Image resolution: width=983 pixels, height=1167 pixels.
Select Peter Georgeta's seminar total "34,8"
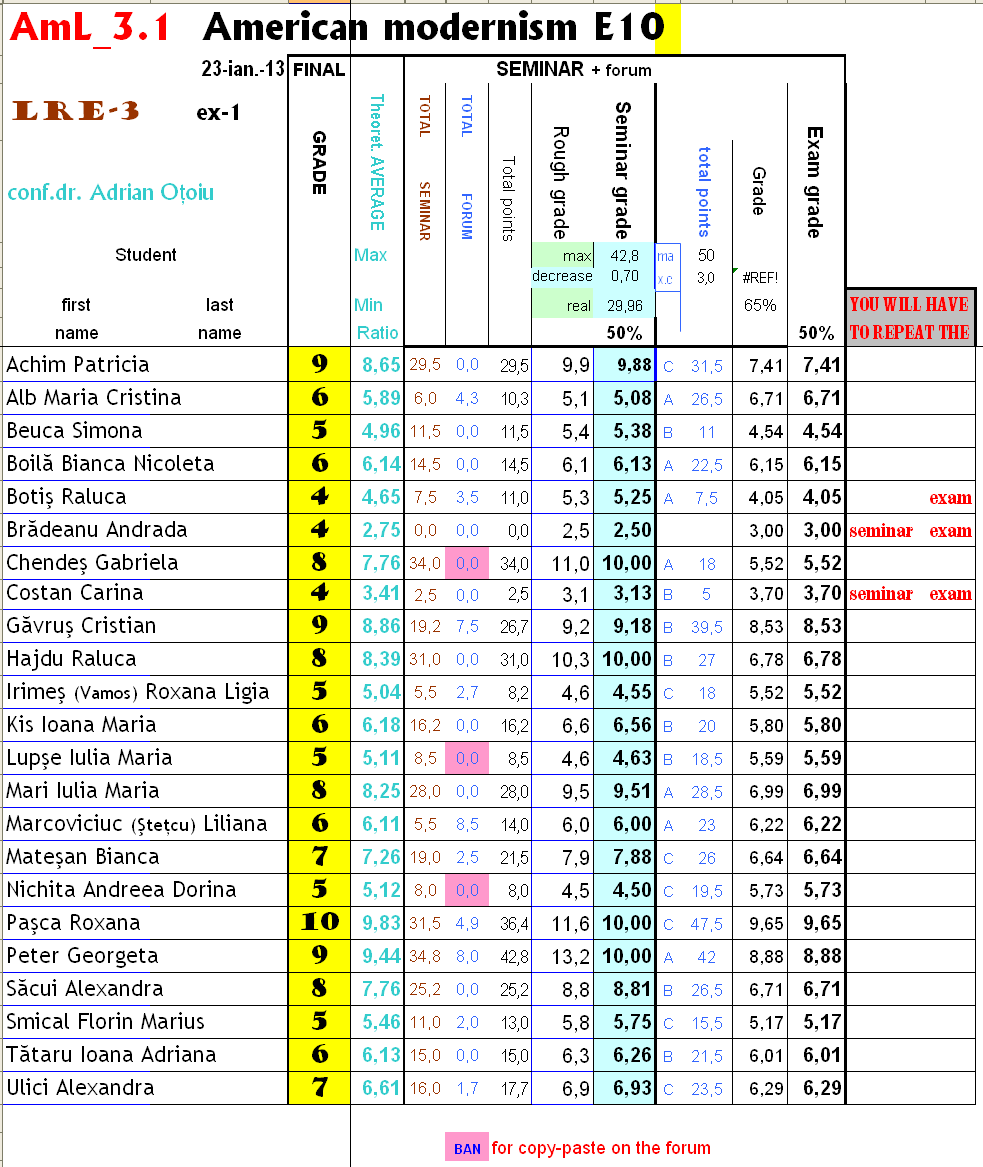point(425,956)
